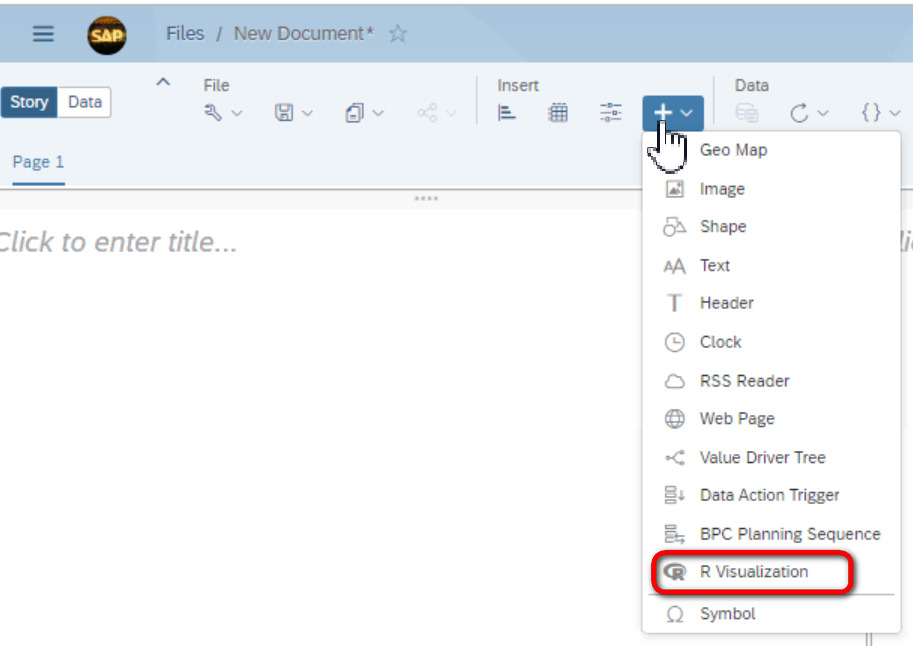
Task: Expand the add widget dropdown chevron
Action: click(687, 113)
